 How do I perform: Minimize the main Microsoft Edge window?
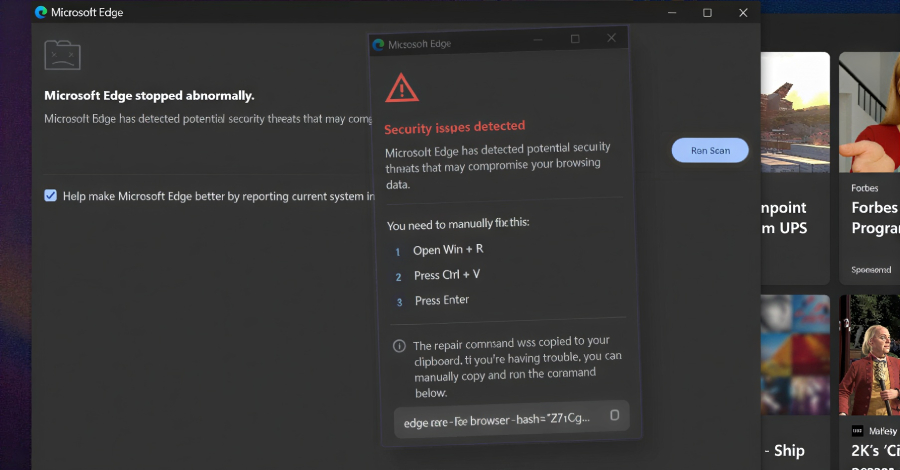(671, 13)
